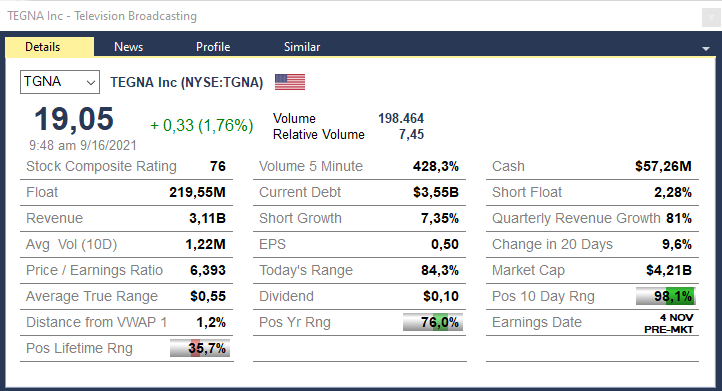The image size is (722, 391).
Task: Open the Profile tab
Action: (213, 47)
